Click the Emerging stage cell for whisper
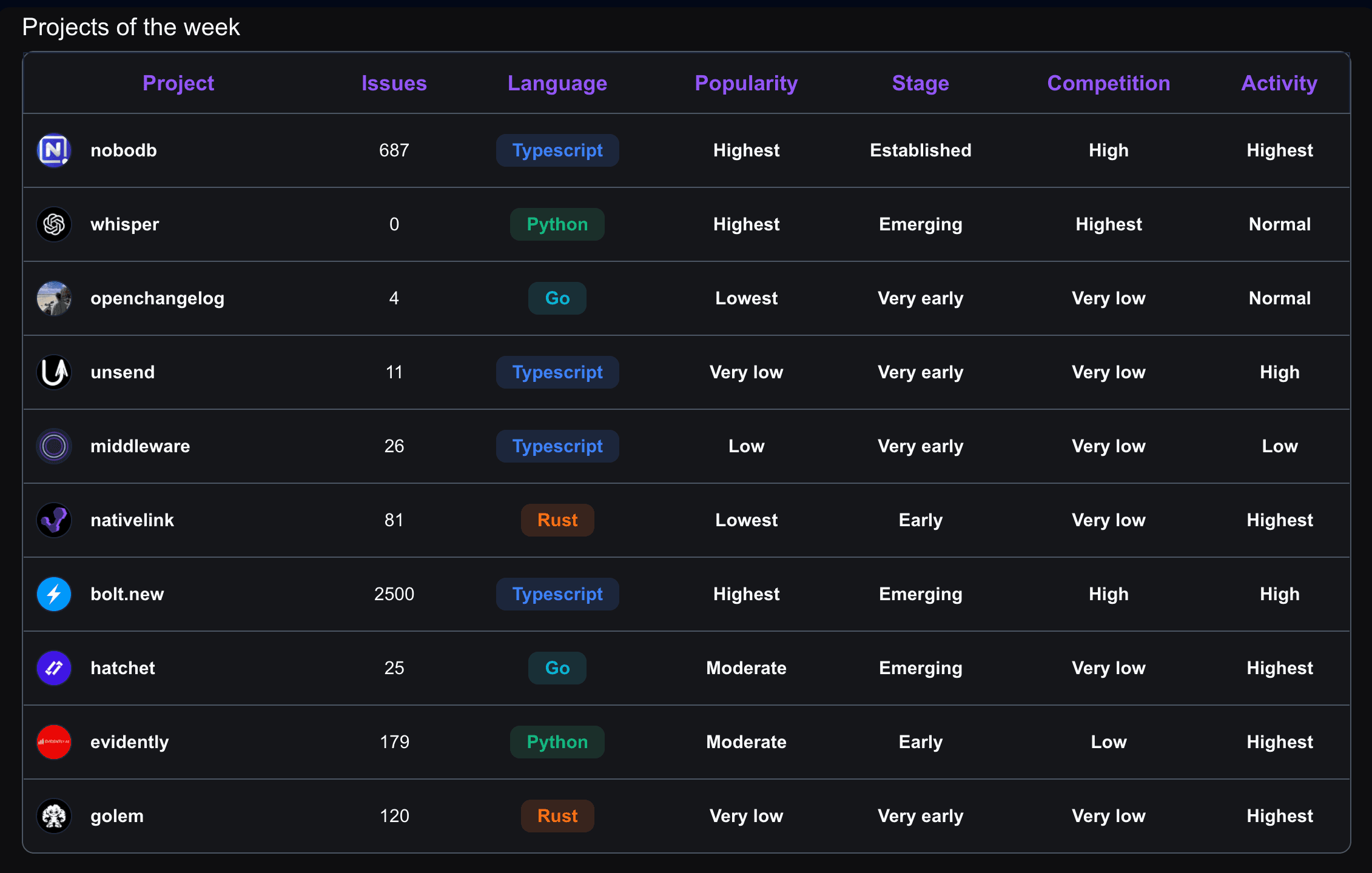 (x=921, y=224)
